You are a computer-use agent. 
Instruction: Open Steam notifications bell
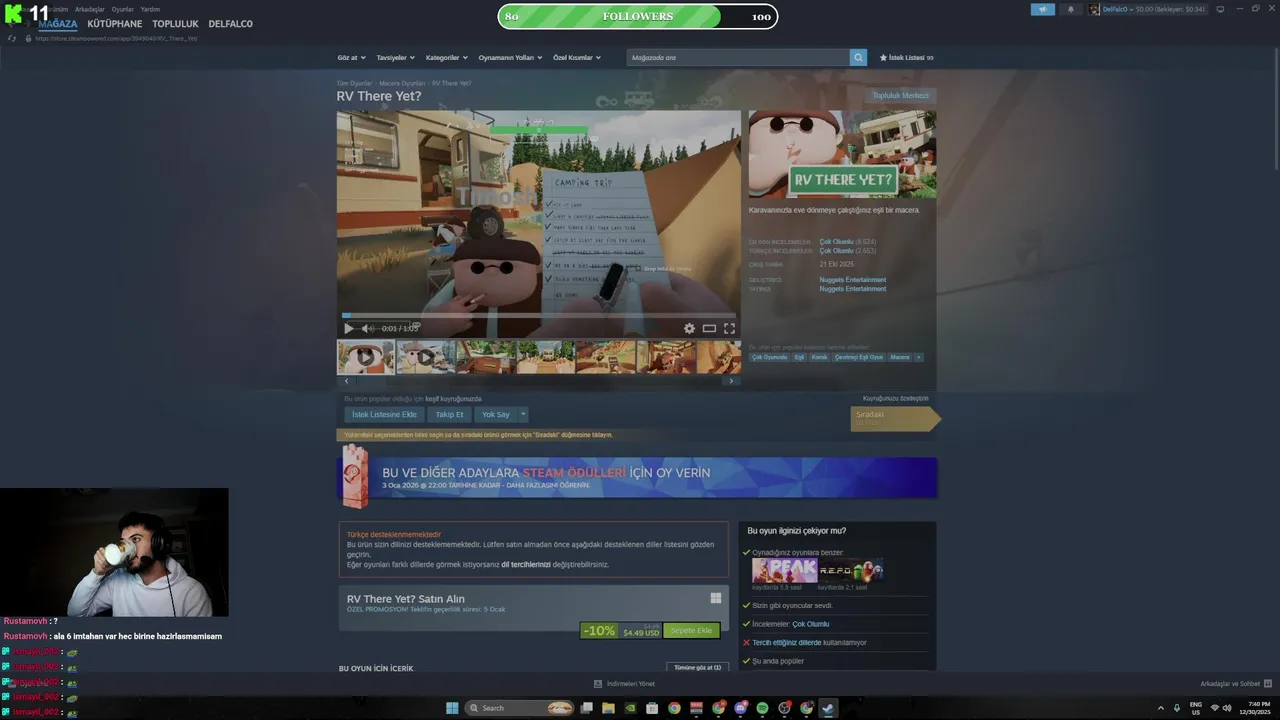pyautogui.click(x=1071, y=9)
